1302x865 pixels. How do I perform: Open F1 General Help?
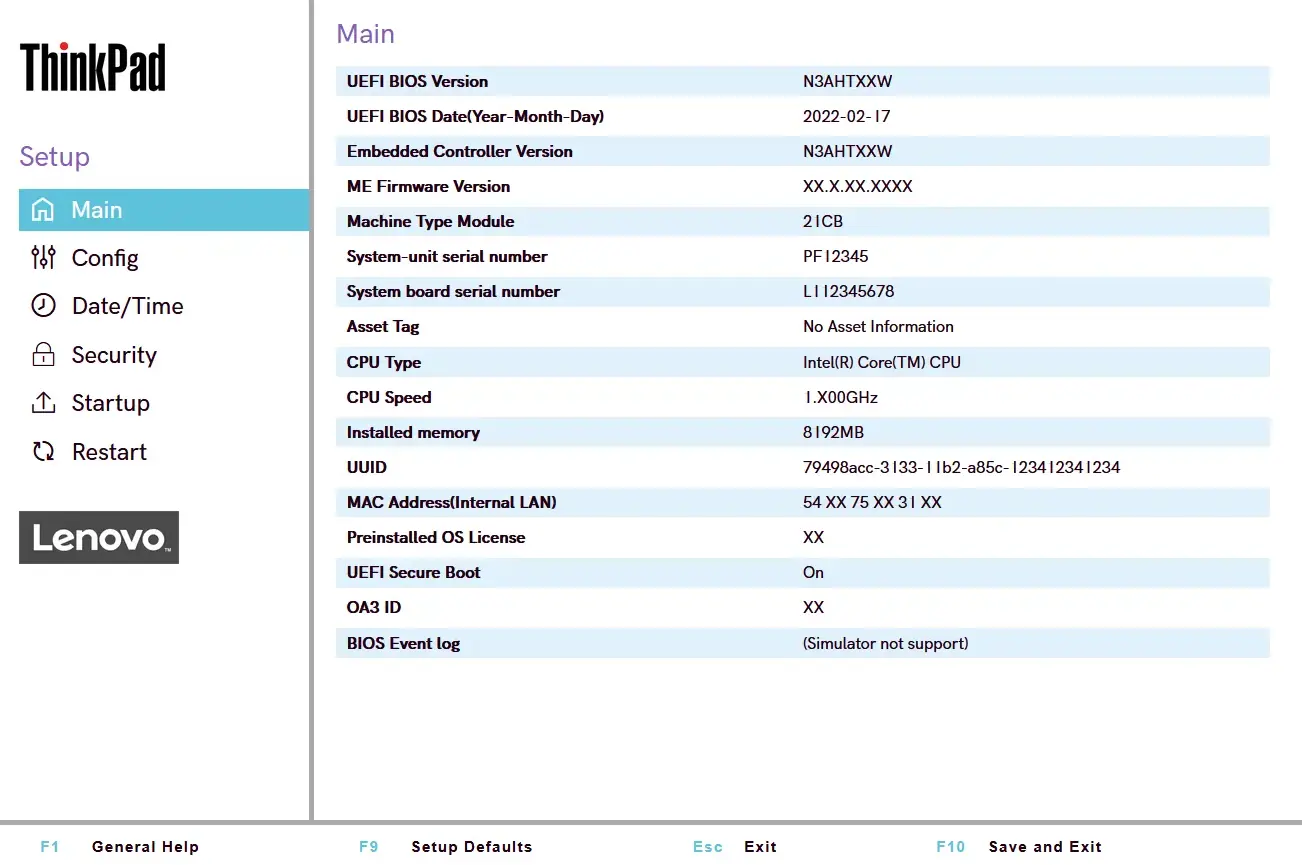pos(120,846)
